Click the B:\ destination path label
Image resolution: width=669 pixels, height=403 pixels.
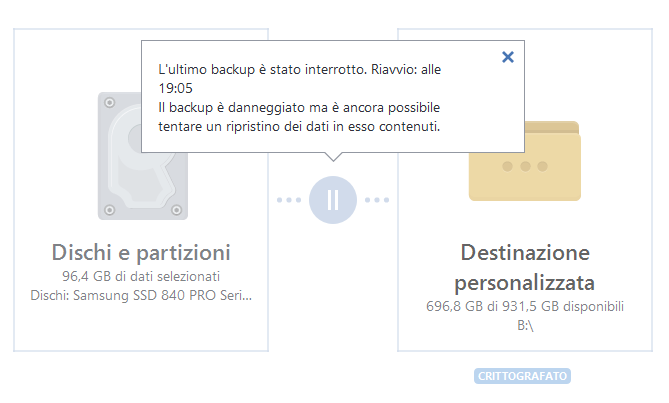click(525, 325)
